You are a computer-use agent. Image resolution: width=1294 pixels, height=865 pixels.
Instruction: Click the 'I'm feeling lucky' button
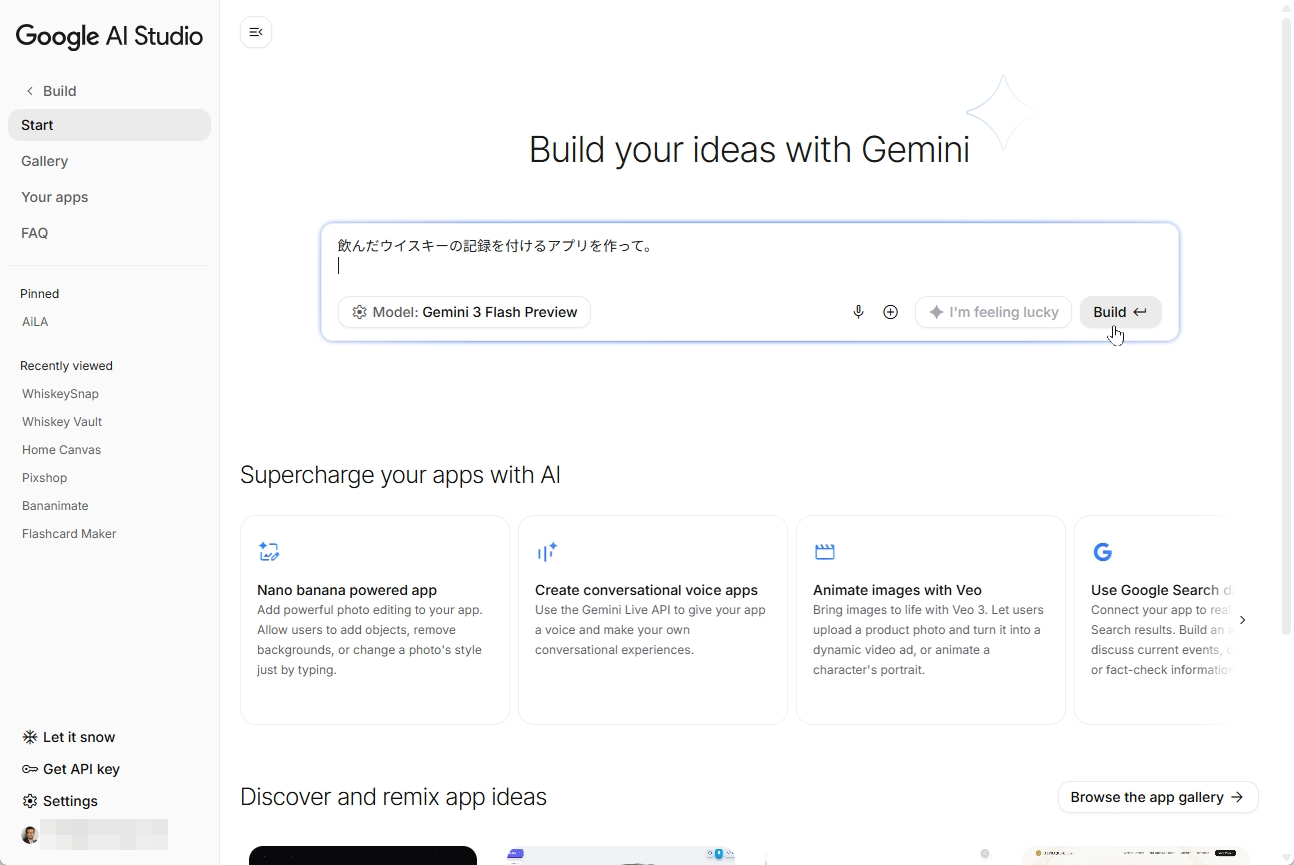pyautogui.click(x=992, y=311)
